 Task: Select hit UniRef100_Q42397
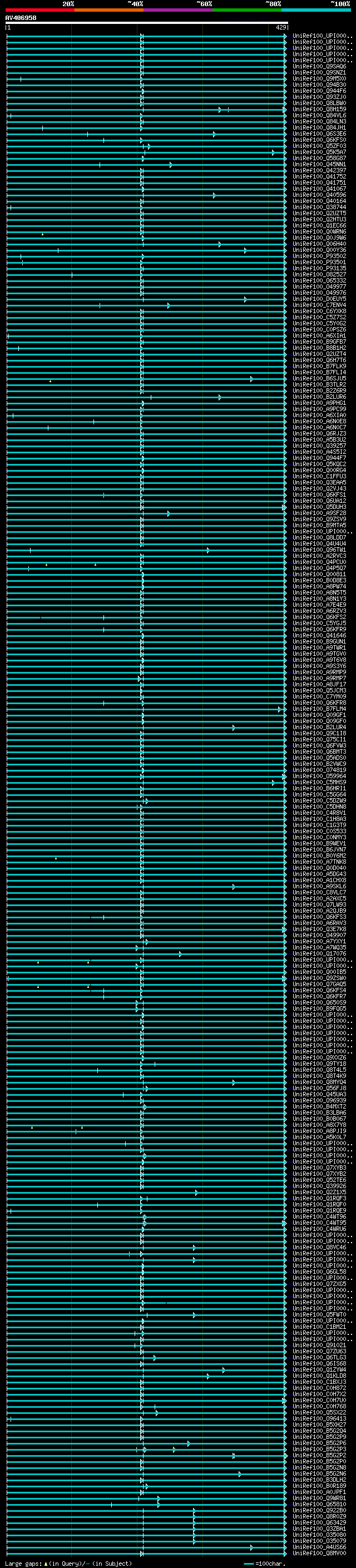click(319, 170)
